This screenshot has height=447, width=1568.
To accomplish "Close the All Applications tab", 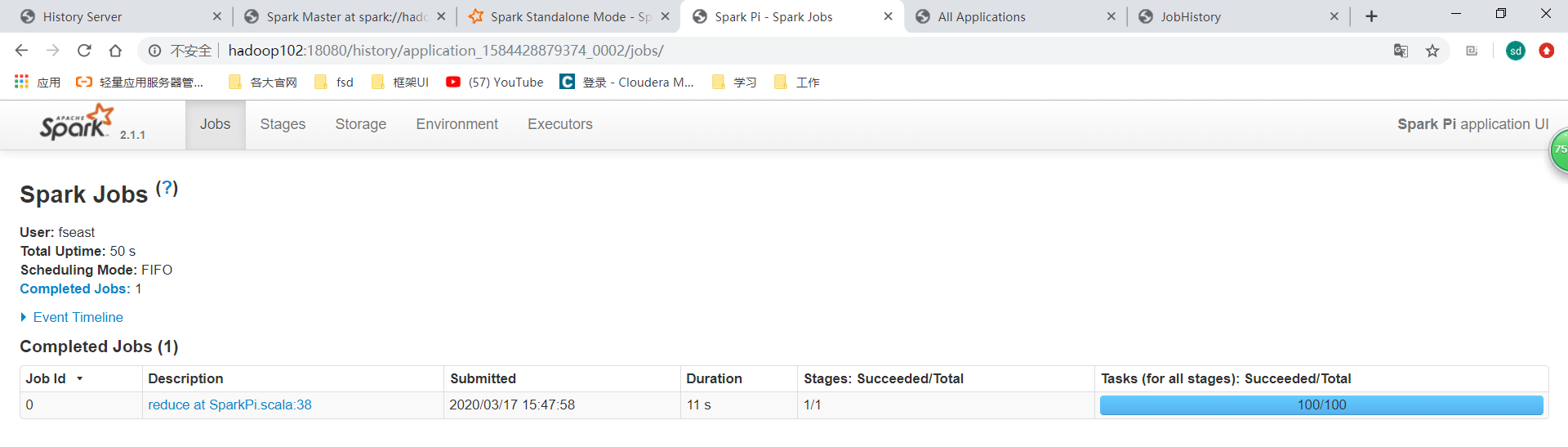I will 1111,16.
